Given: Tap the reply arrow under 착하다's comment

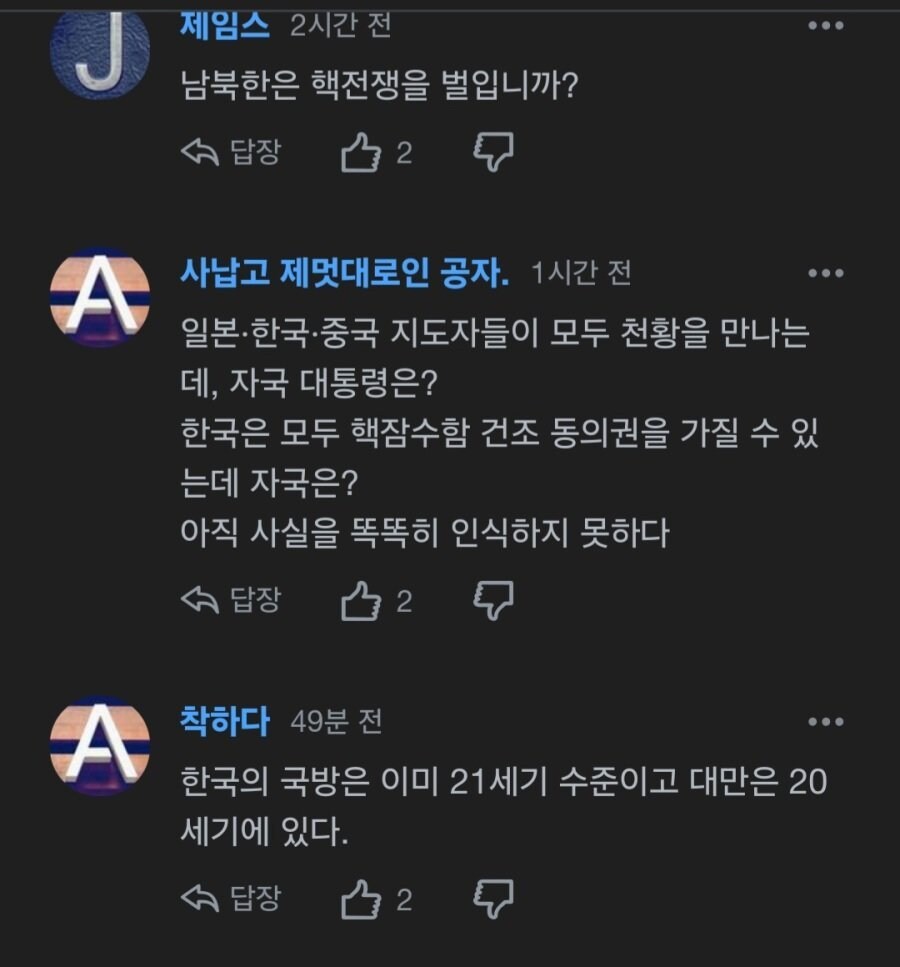Looking at the screenshot, I should [x=208, y=896].
